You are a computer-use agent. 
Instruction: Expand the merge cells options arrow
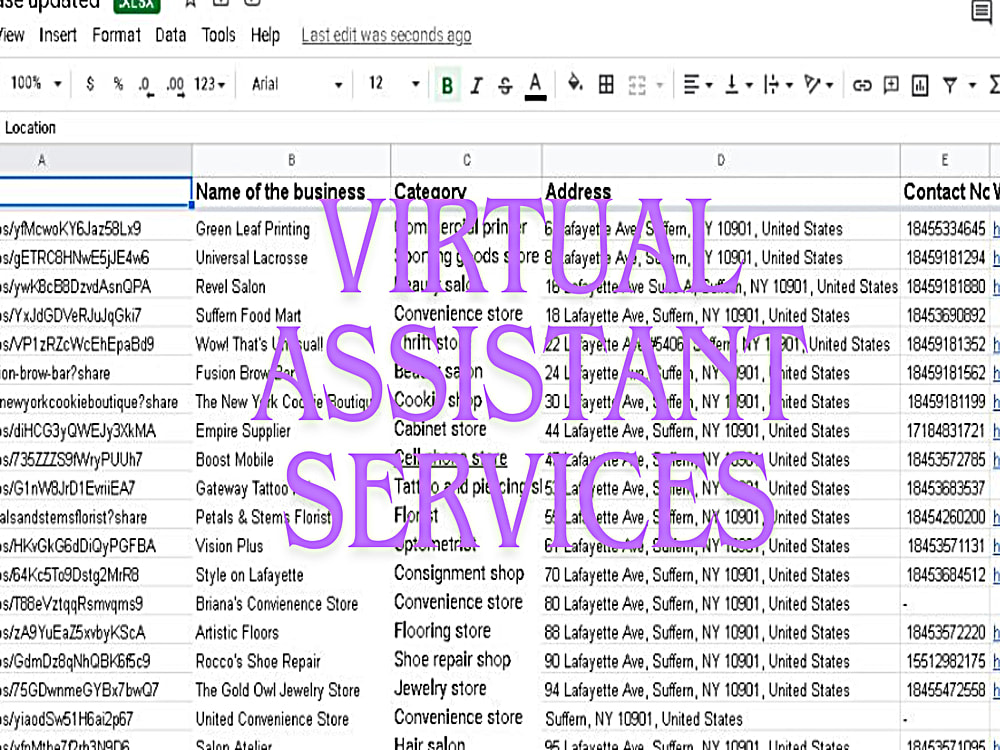coord(660,85)
